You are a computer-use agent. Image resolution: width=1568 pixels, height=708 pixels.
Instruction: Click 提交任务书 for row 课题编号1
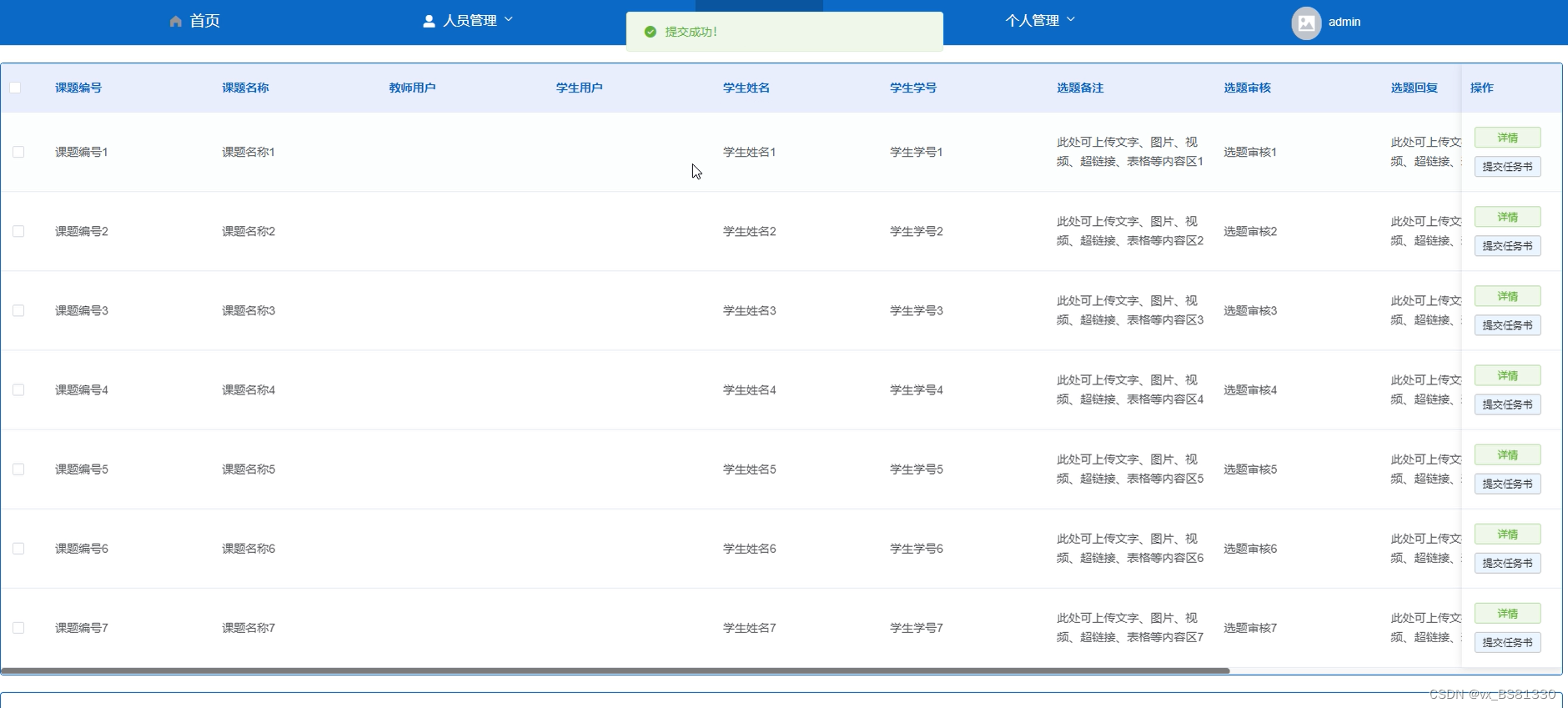tap(1507, 167)
